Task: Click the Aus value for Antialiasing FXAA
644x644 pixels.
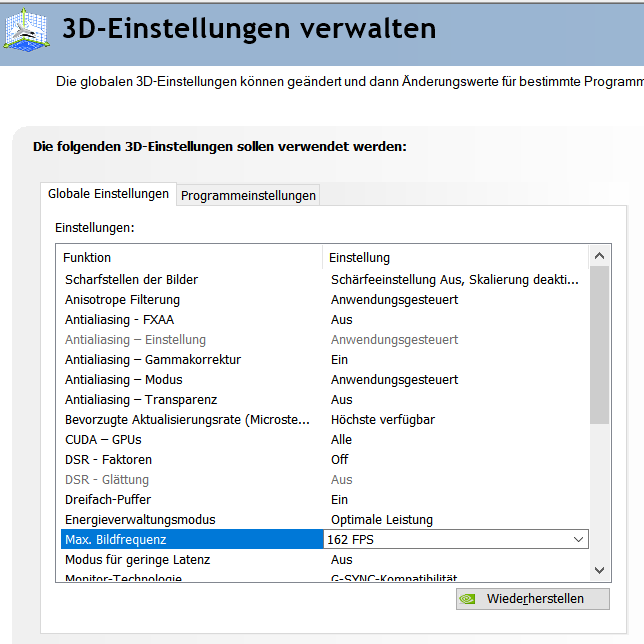Action: tap(342, 320)
